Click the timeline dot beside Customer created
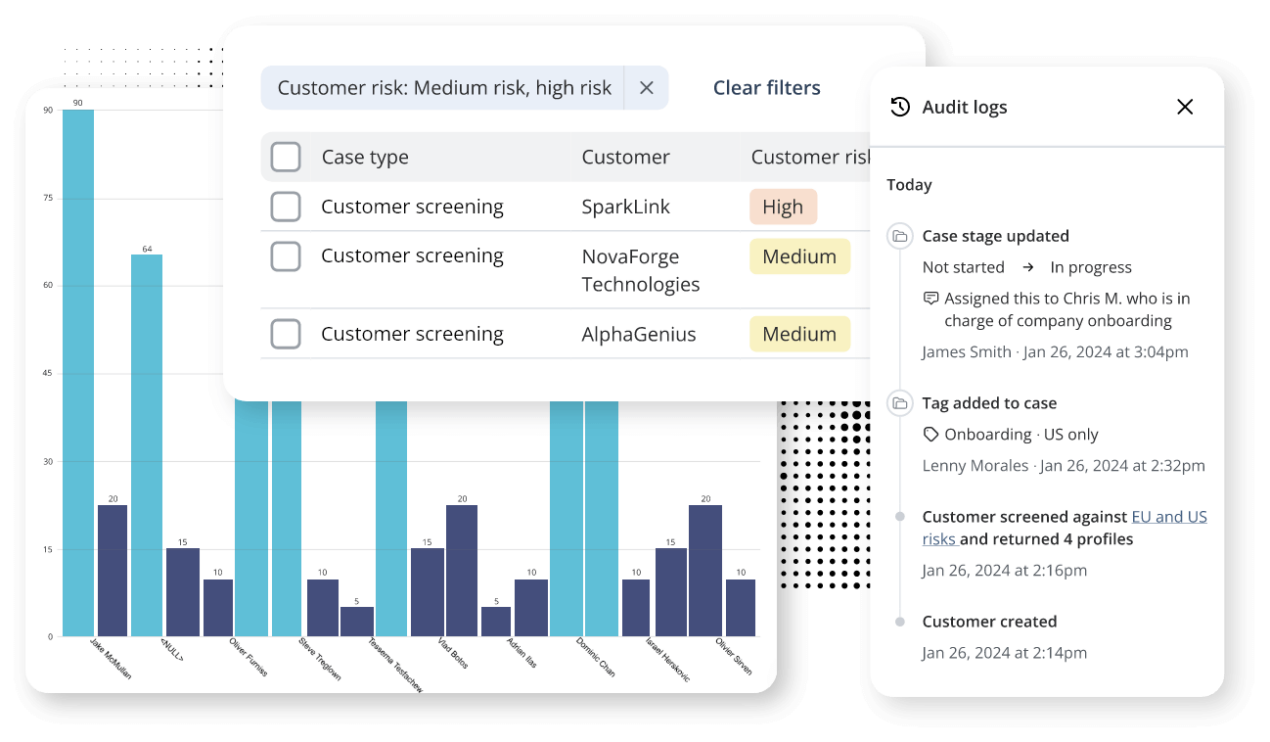 pos(900,621)
